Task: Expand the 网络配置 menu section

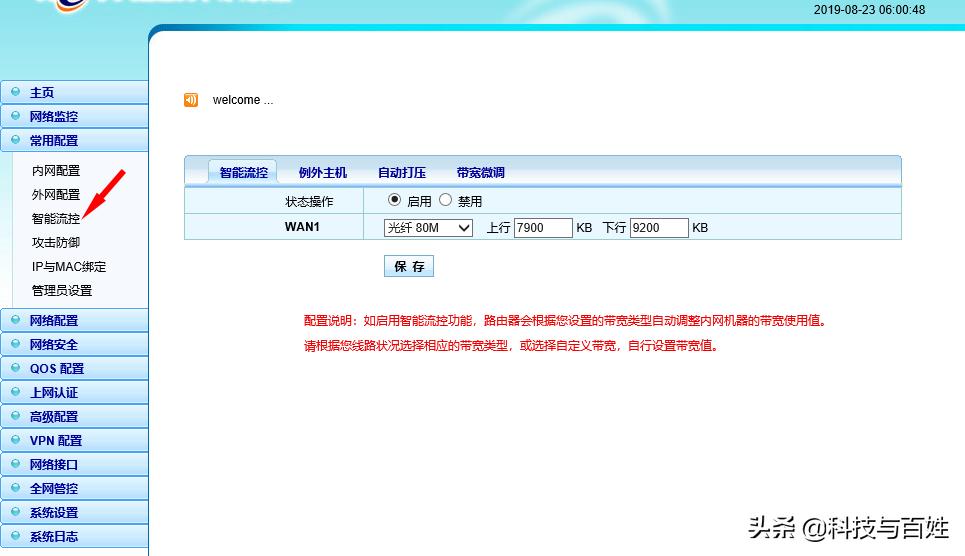Action: (x=74, y=320)
